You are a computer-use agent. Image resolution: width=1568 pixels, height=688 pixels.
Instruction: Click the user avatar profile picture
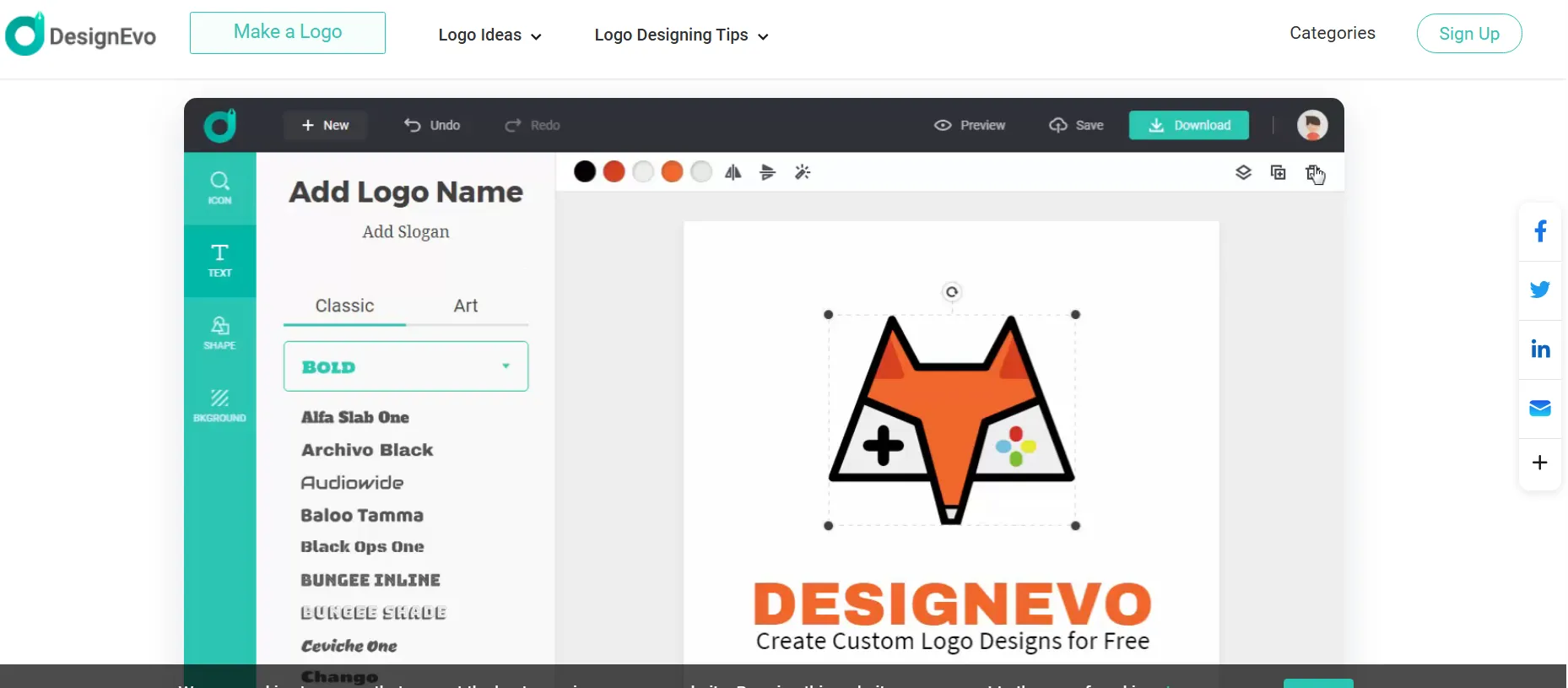(1312, 125)
